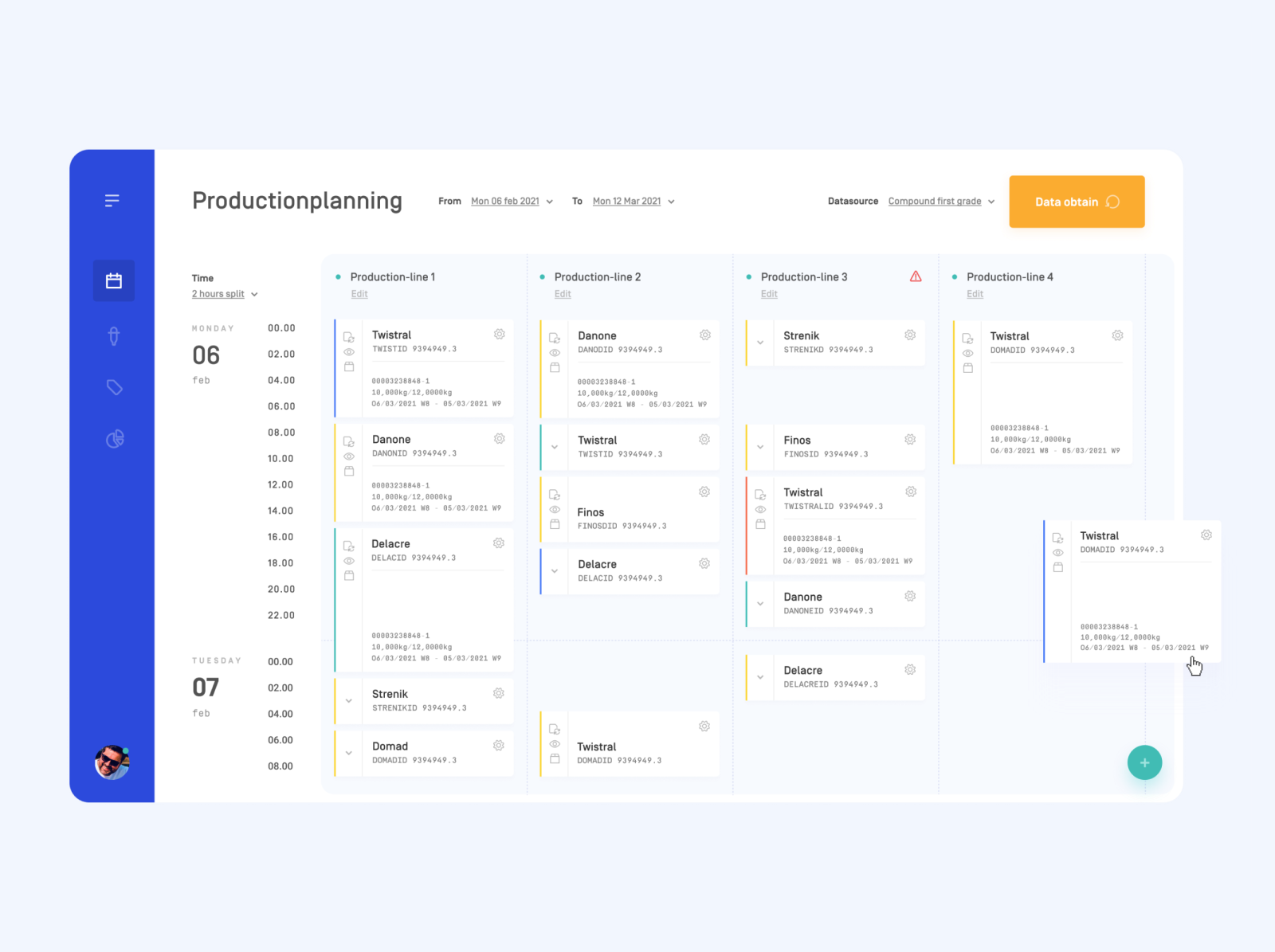Toggle visibility eye on Danone card
The image size is (1275, 952).
[x=348, y=456]
